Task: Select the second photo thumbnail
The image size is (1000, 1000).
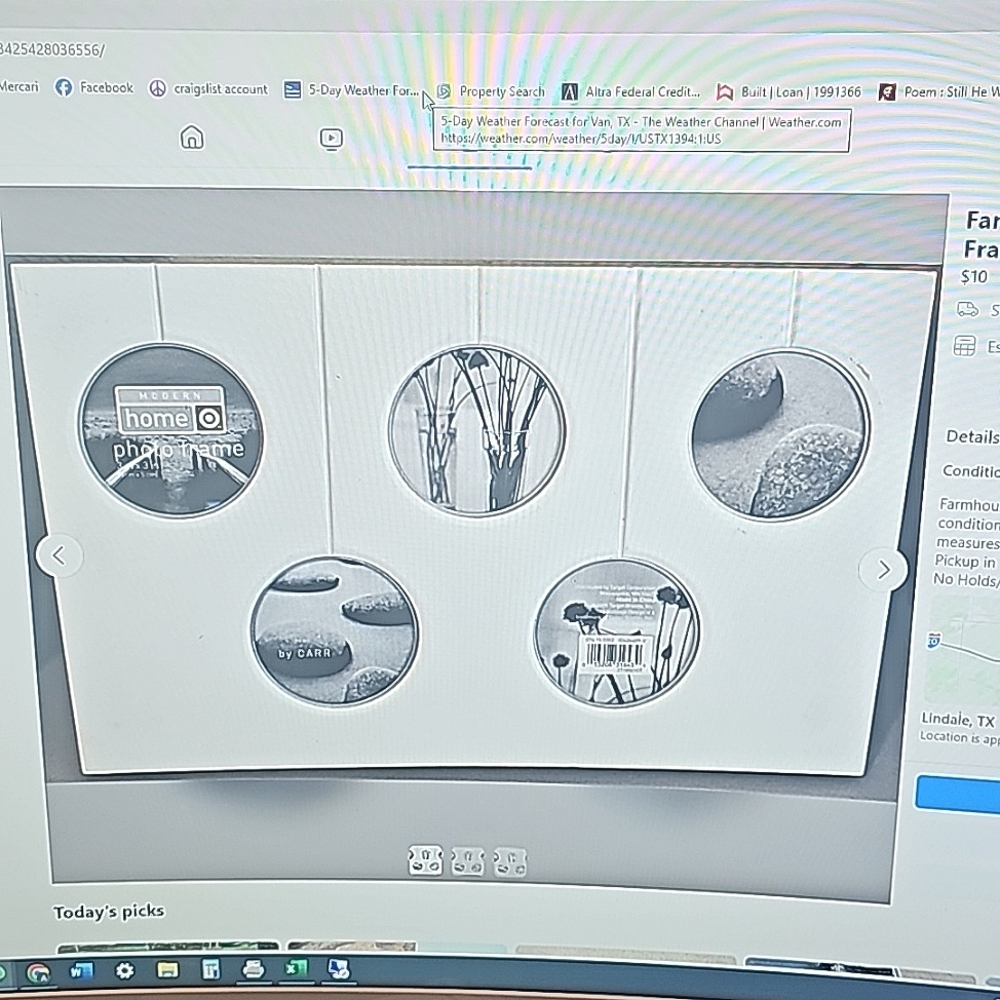Action: (x=468, y=861)
